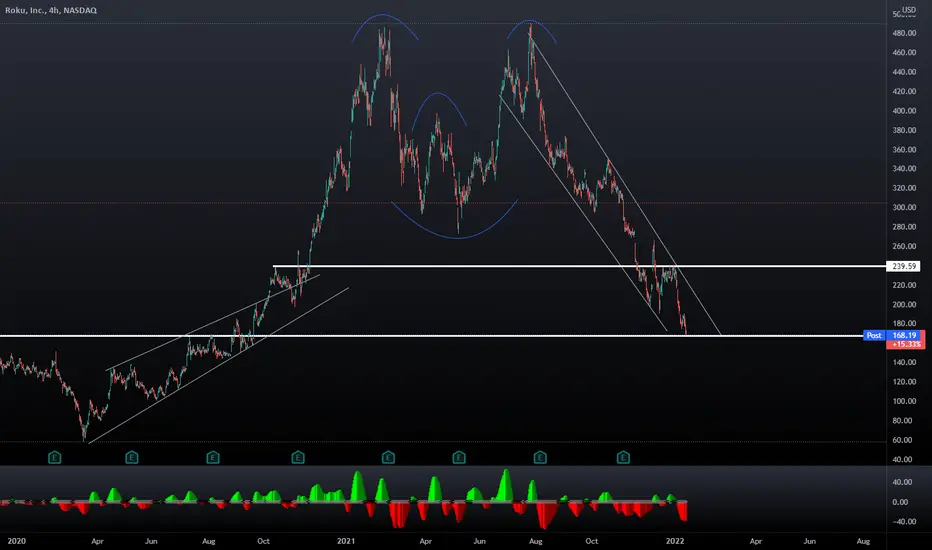The height and width of the screenshot is (550, 932).
Task: Select the 239.59 price label
Action: tap(903, 266)
